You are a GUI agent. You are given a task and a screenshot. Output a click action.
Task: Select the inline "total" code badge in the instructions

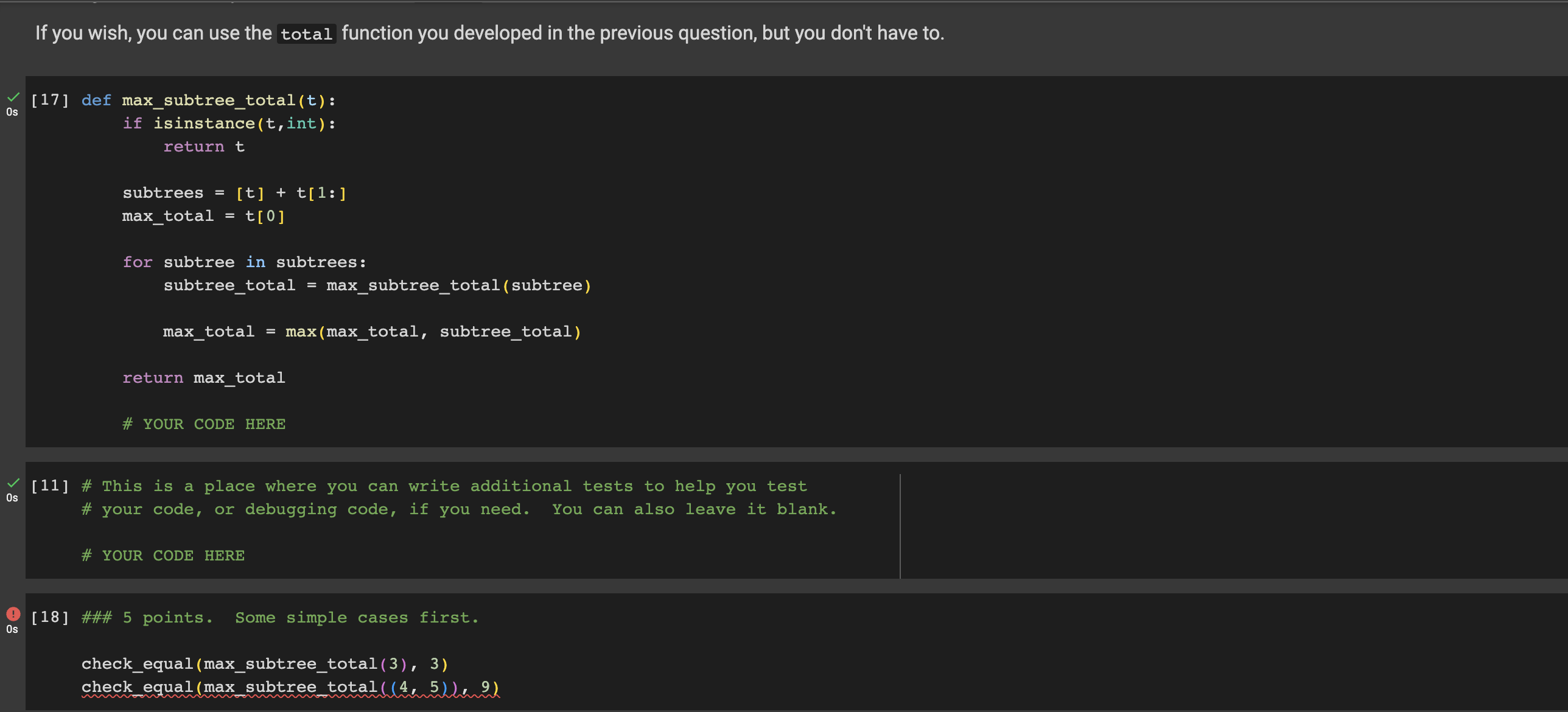(x=306, y=33)
